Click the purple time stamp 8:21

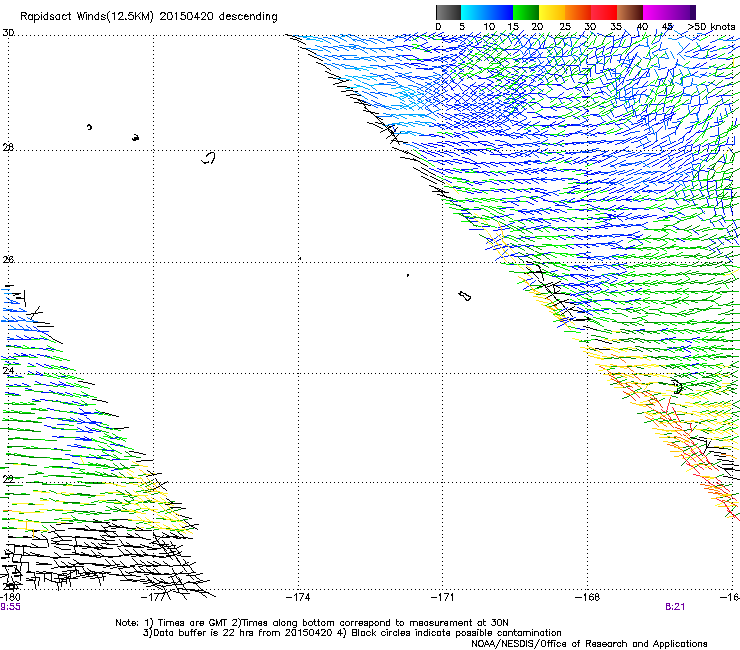(675, 607)
